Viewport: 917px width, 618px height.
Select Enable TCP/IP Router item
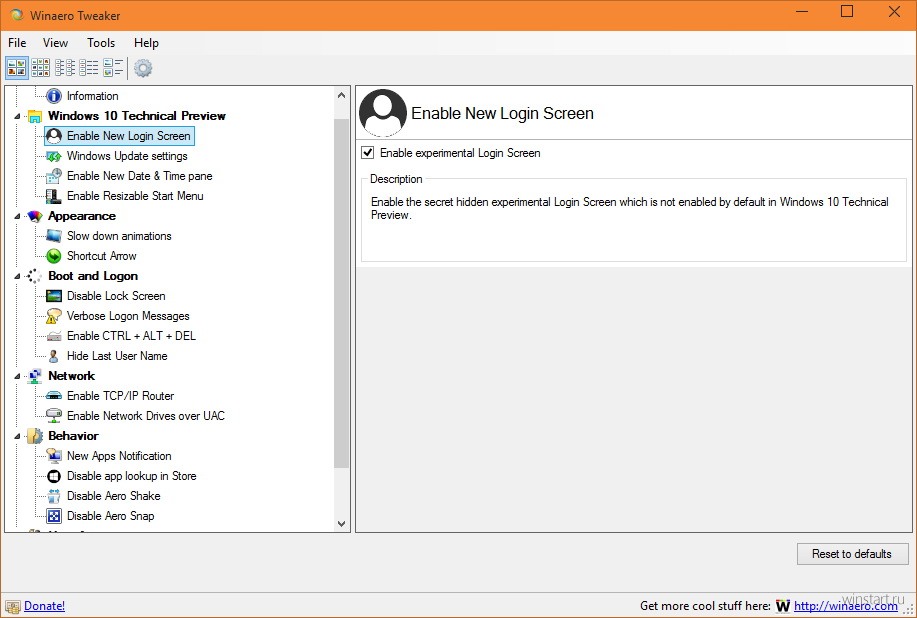point(120,396)
